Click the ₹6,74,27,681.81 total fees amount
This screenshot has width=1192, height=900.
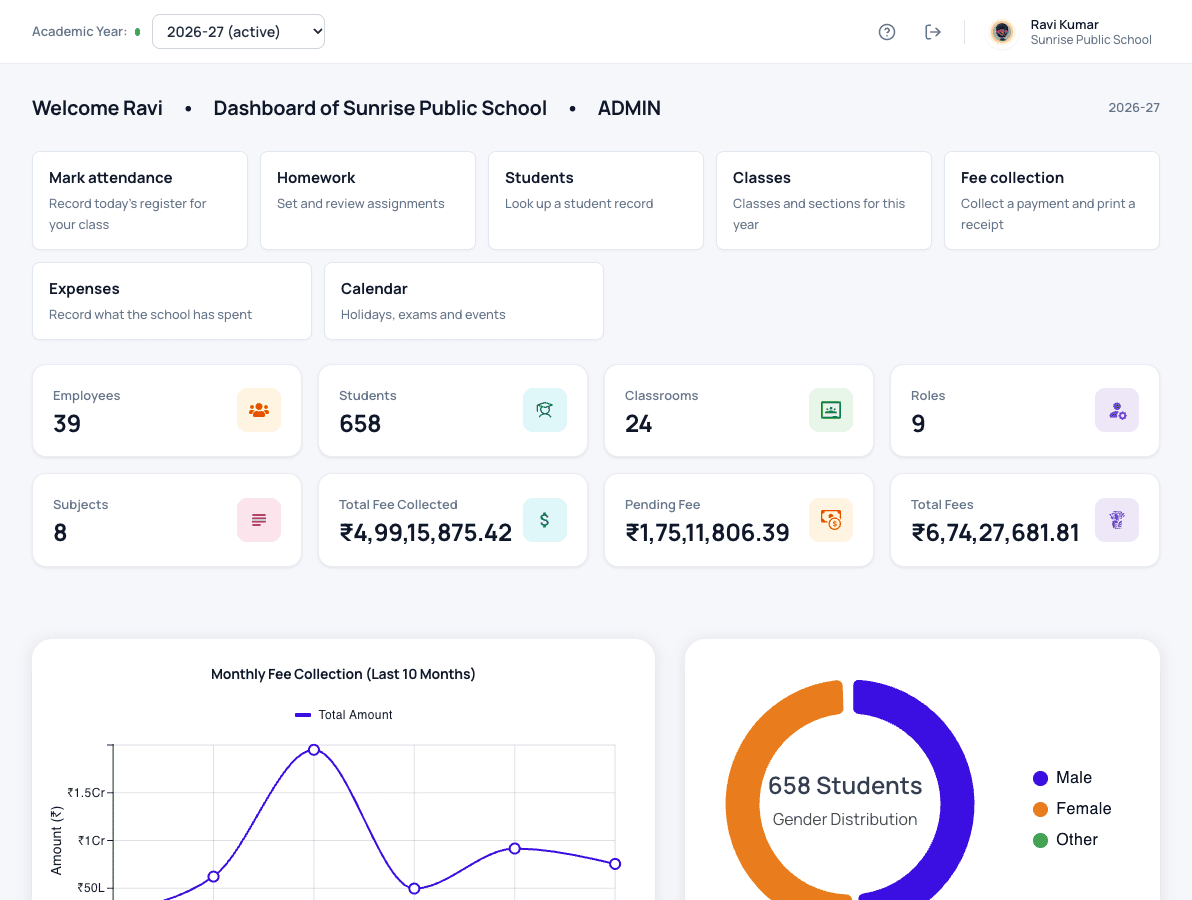pos(995,533)
